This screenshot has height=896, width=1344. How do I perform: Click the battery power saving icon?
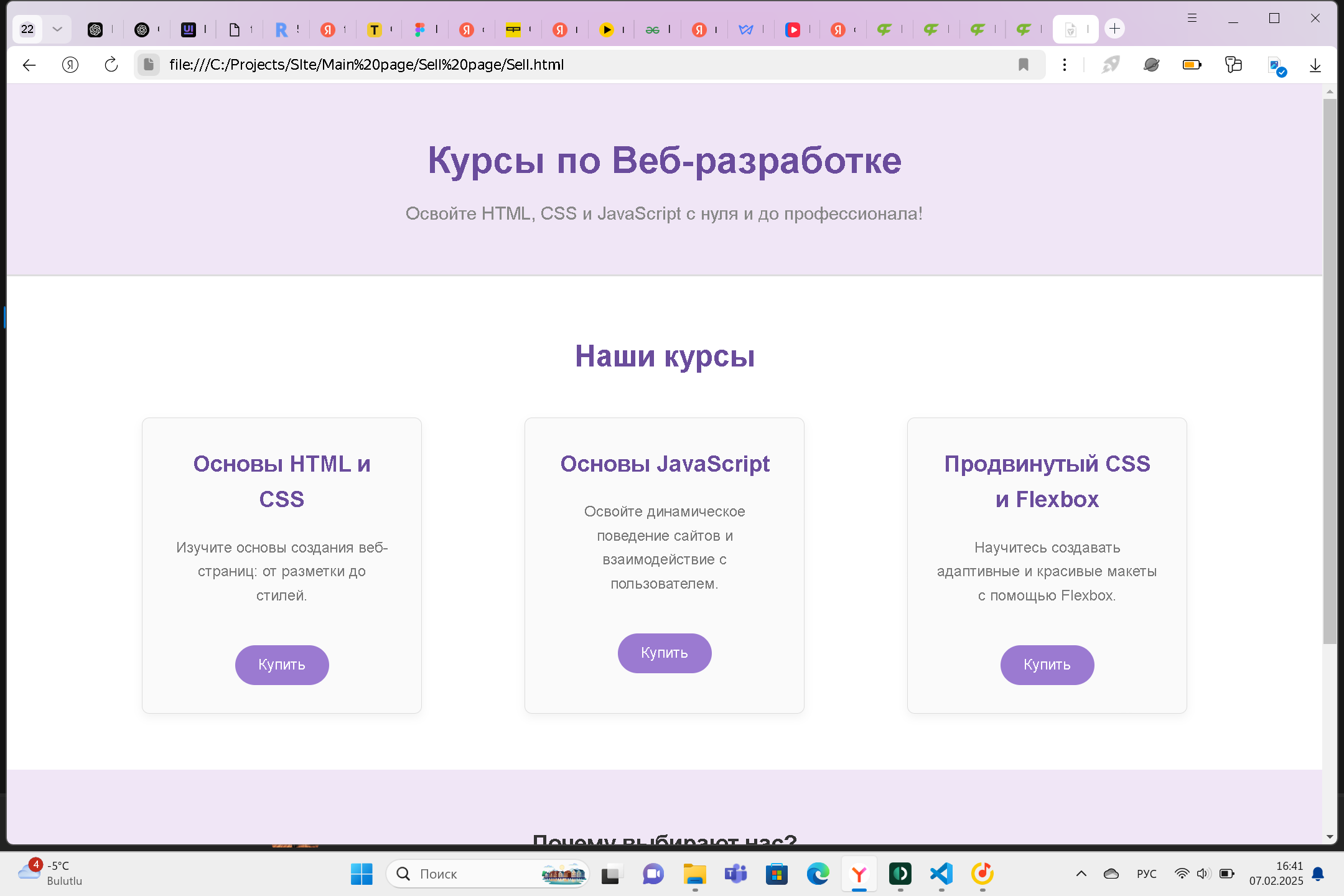[x=1192, y=65]
